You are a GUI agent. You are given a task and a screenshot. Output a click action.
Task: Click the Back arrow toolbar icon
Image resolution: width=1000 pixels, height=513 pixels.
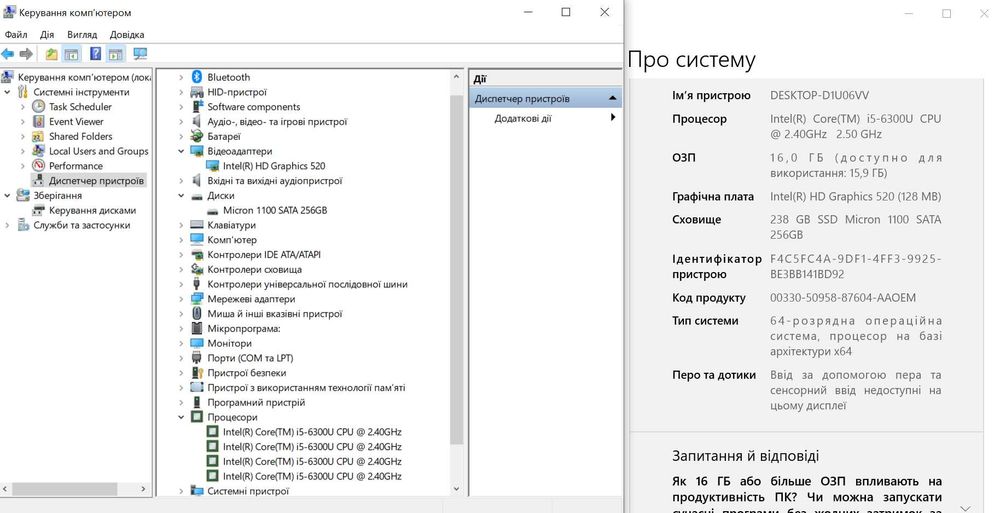coord(8,54)
